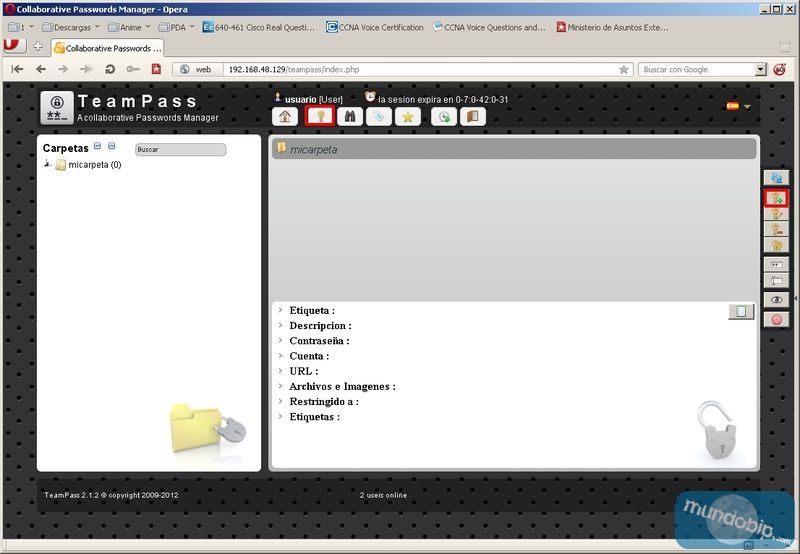Select micarpeta folder in tree
The width and height of the screenshot is (800, 554).
(94, 165)
